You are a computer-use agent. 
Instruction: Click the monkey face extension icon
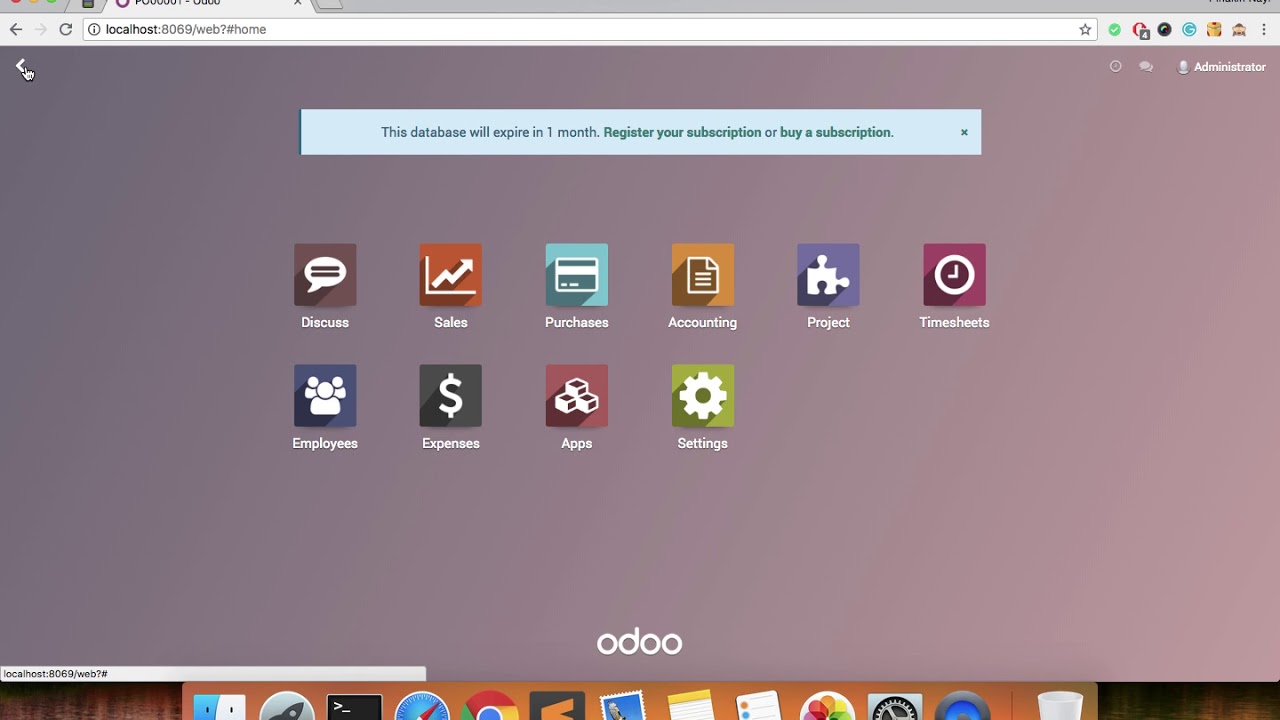click(x=1239, y=30)
